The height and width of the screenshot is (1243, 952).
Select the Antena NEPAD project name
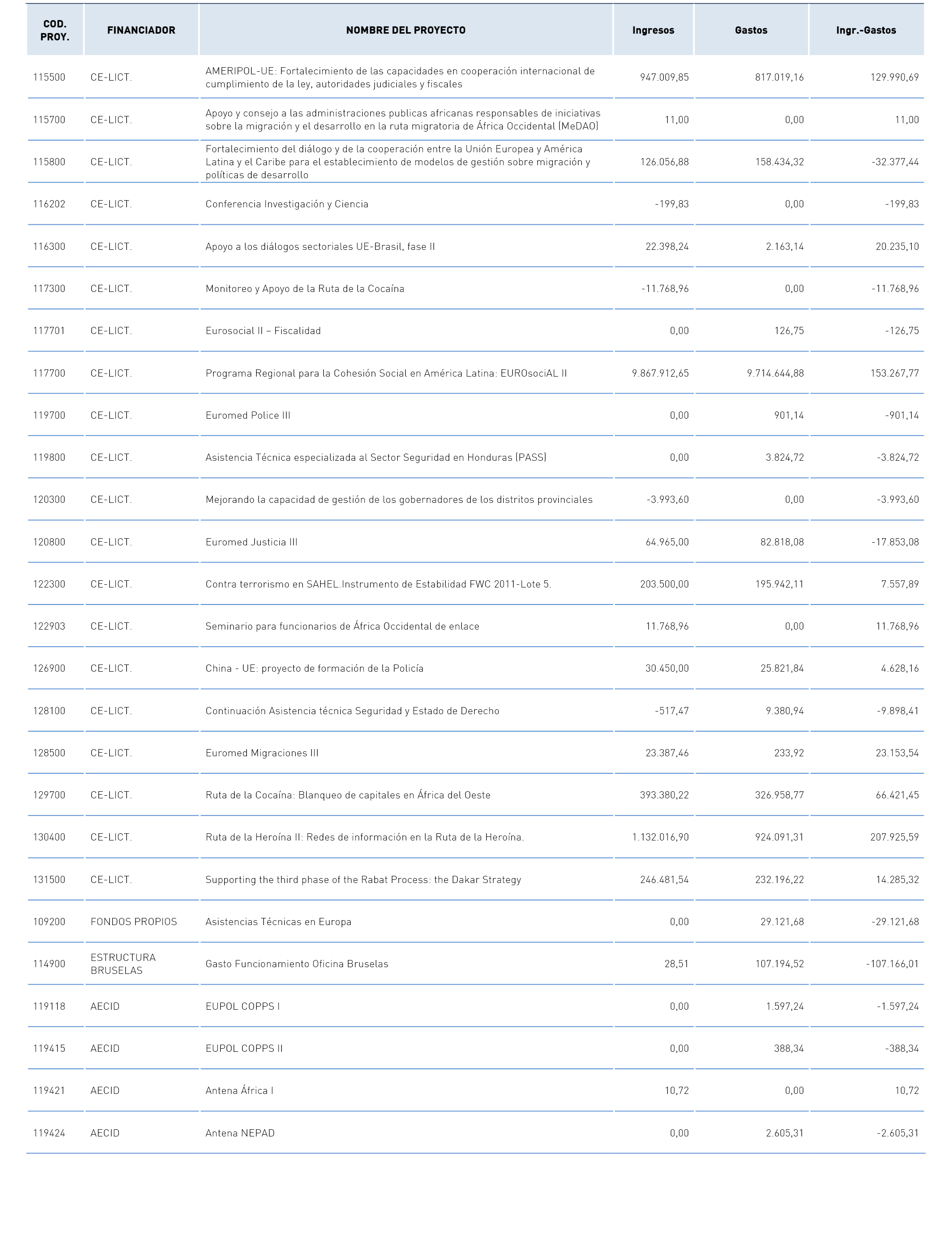pos(240,1133)
